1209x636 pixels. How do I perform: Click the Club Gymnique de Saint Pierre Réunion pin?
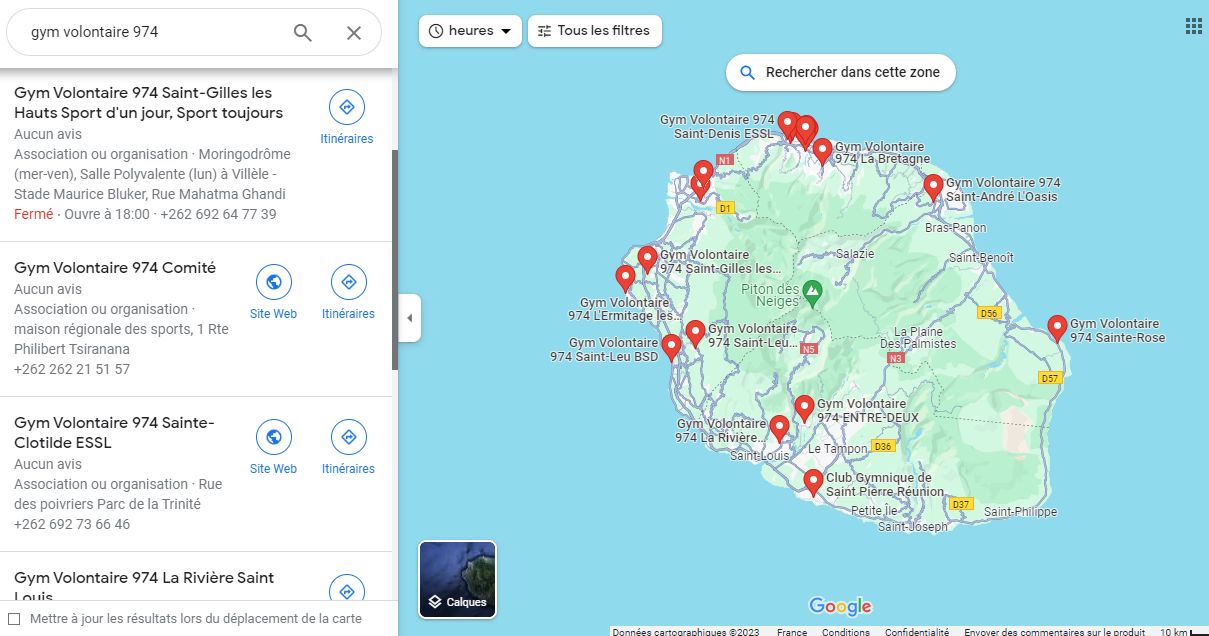pyautogui.click(x=813, y=482)
